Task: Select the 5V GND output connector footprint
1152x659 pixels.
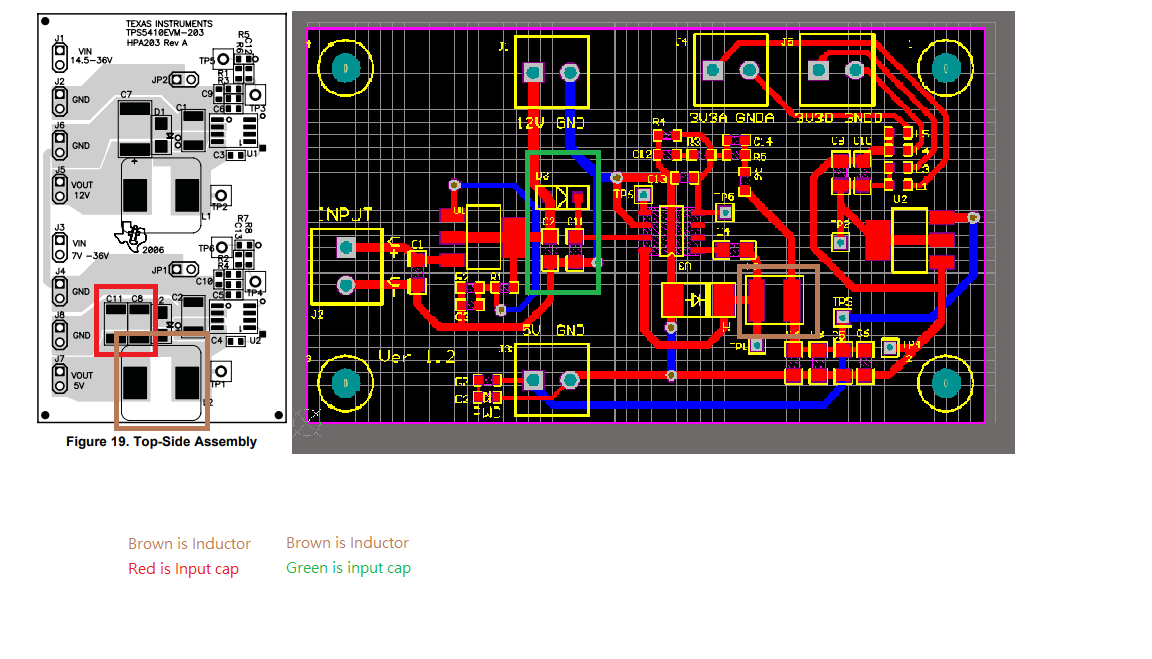Action: [x=552, y=380]
